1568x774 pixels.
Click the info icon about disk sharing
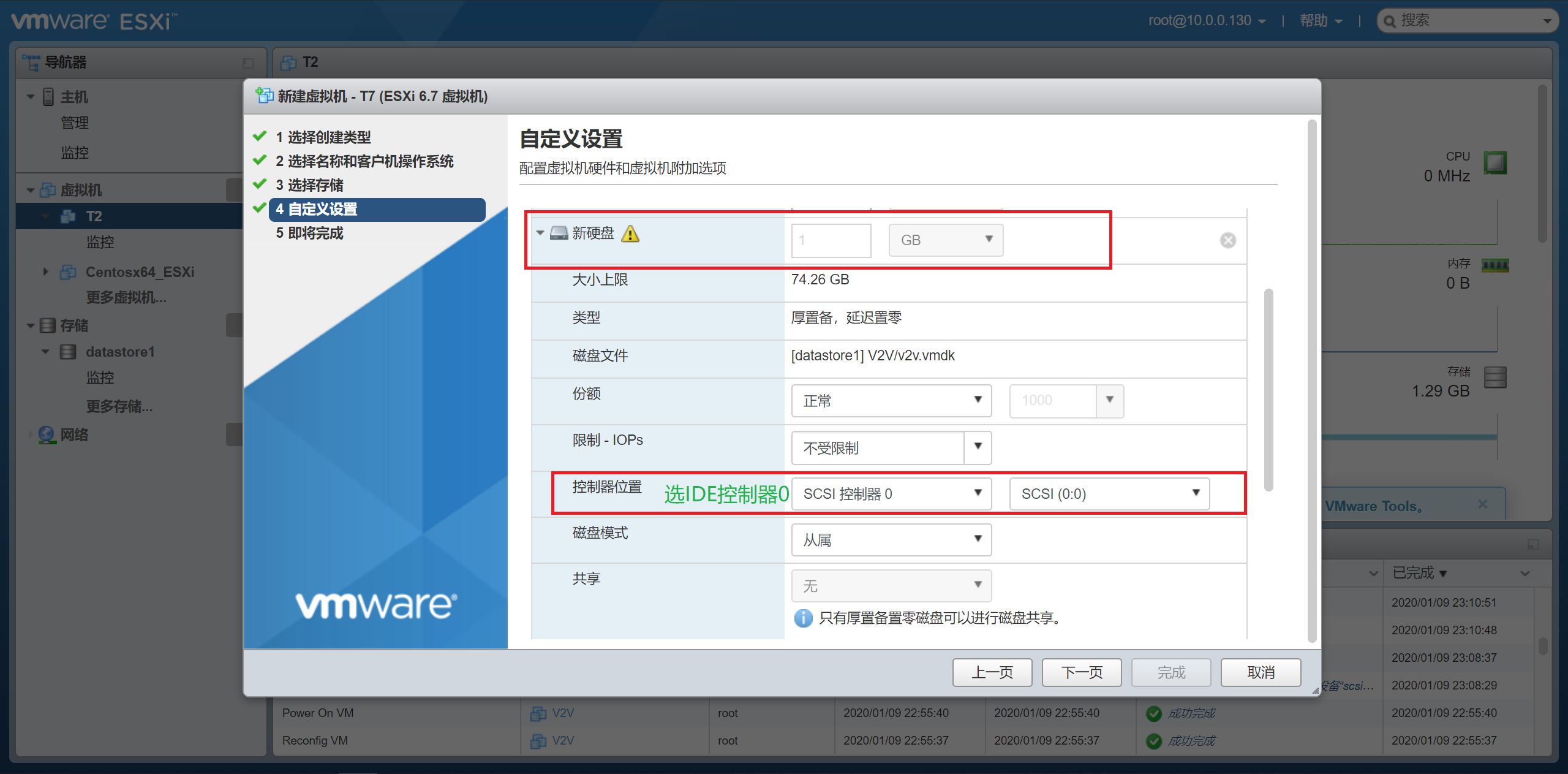(x=803, y=618)
